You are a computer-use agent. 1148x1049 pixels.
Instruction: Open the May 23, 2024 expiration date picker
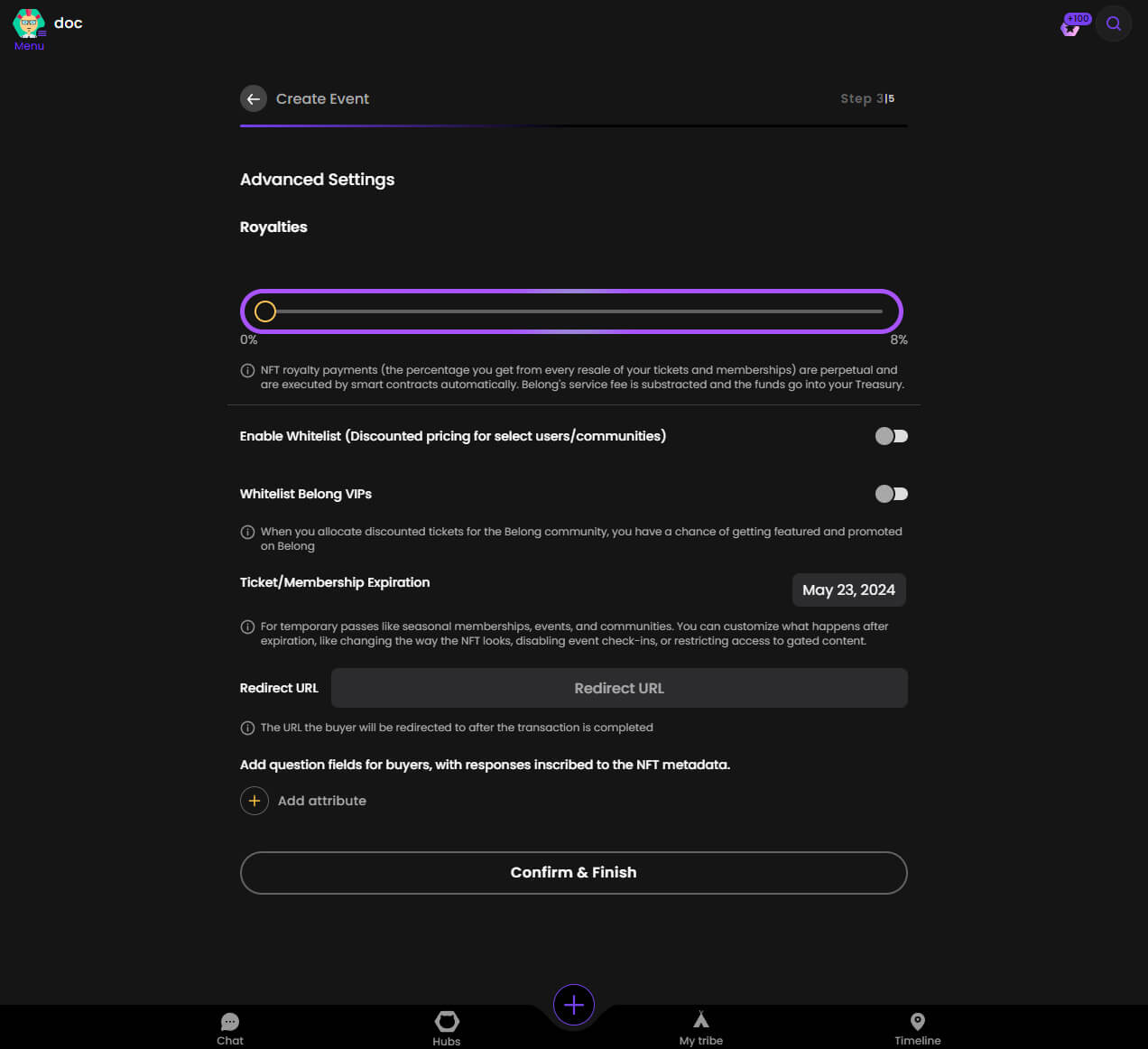[848, 589]
